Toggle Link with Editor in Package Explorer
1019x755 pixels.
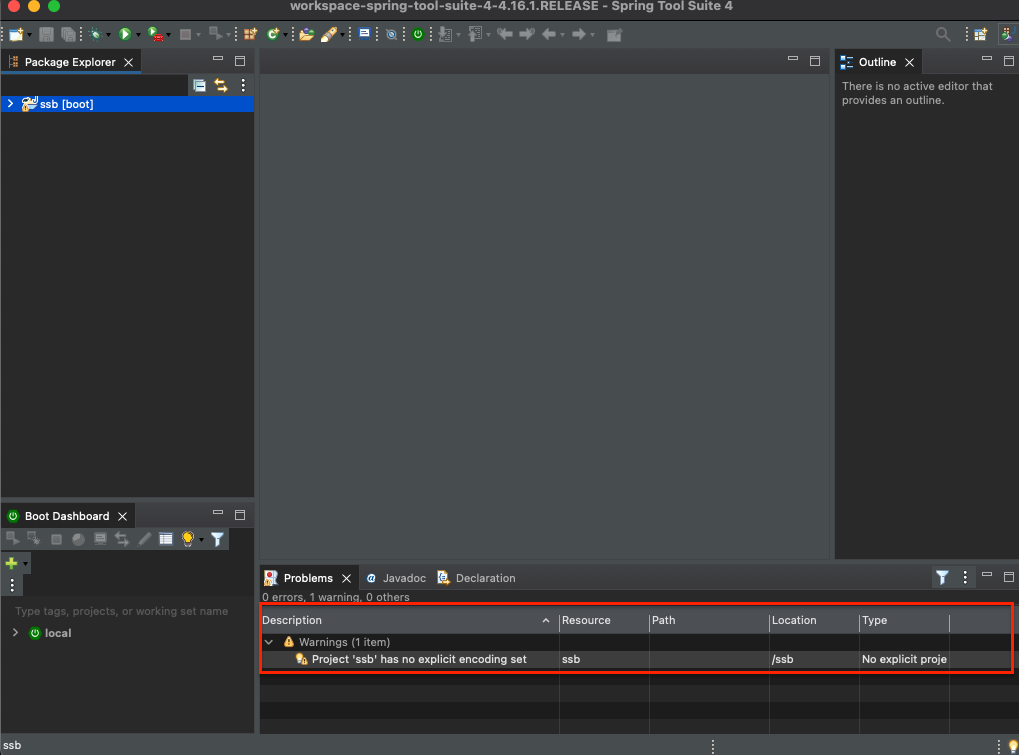pyautogui.click(x=221, y=85)
